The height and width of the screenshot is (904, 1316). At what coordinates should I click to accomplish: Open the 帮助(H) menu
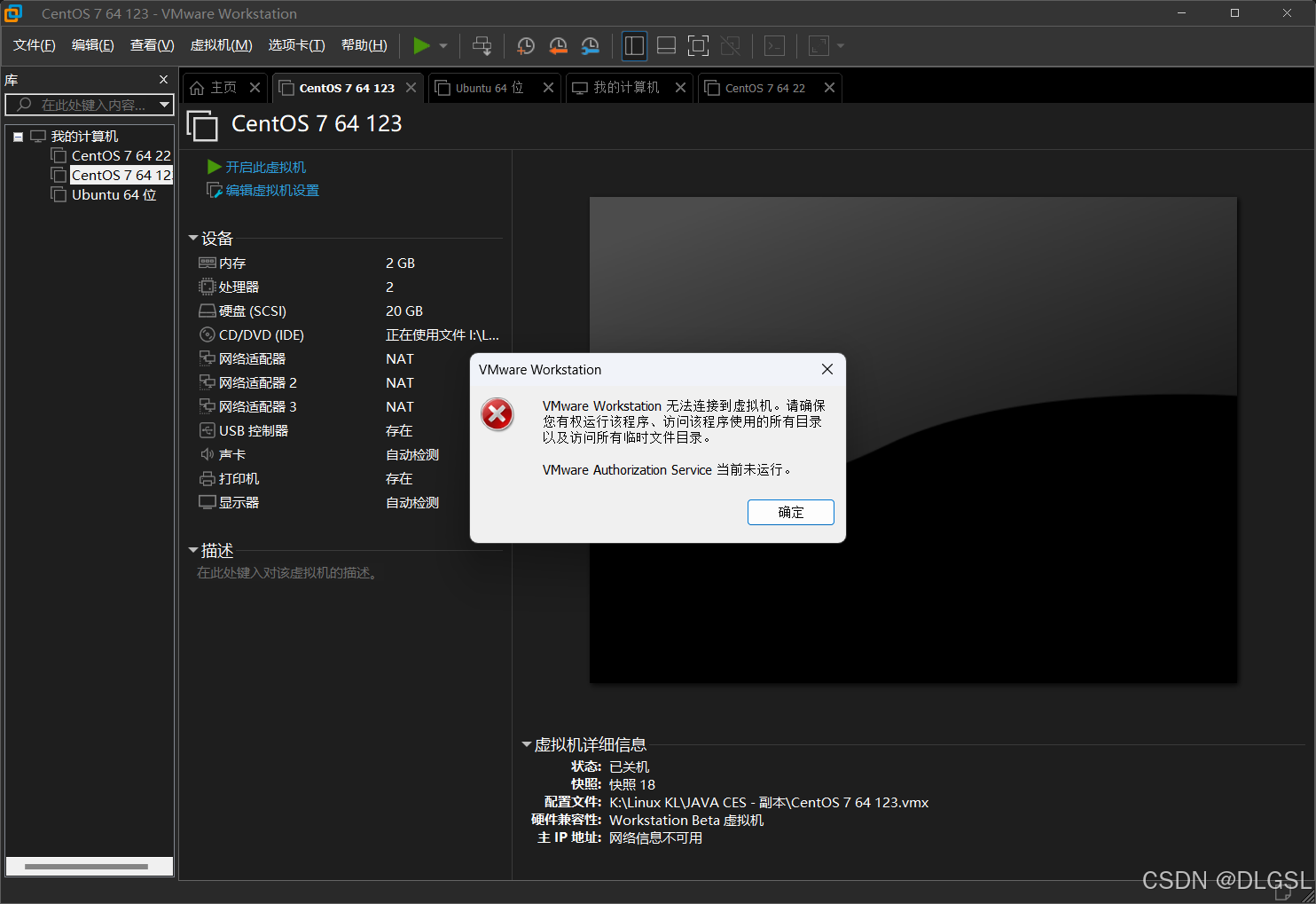pyautogui.click(x=364, y=45)
